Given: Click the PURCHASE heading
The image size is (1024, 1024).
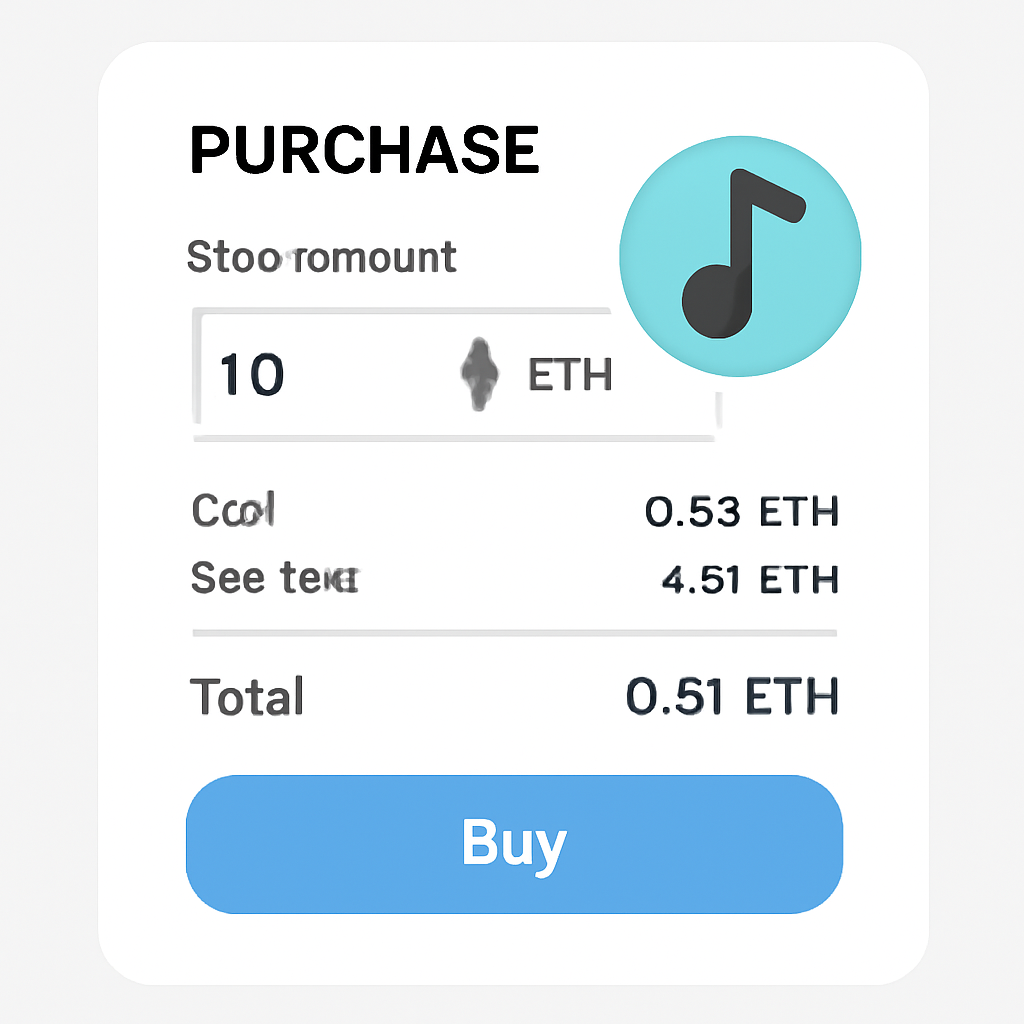Looking at the screenshot, I should pyautogui.click(x=364, y=150).
